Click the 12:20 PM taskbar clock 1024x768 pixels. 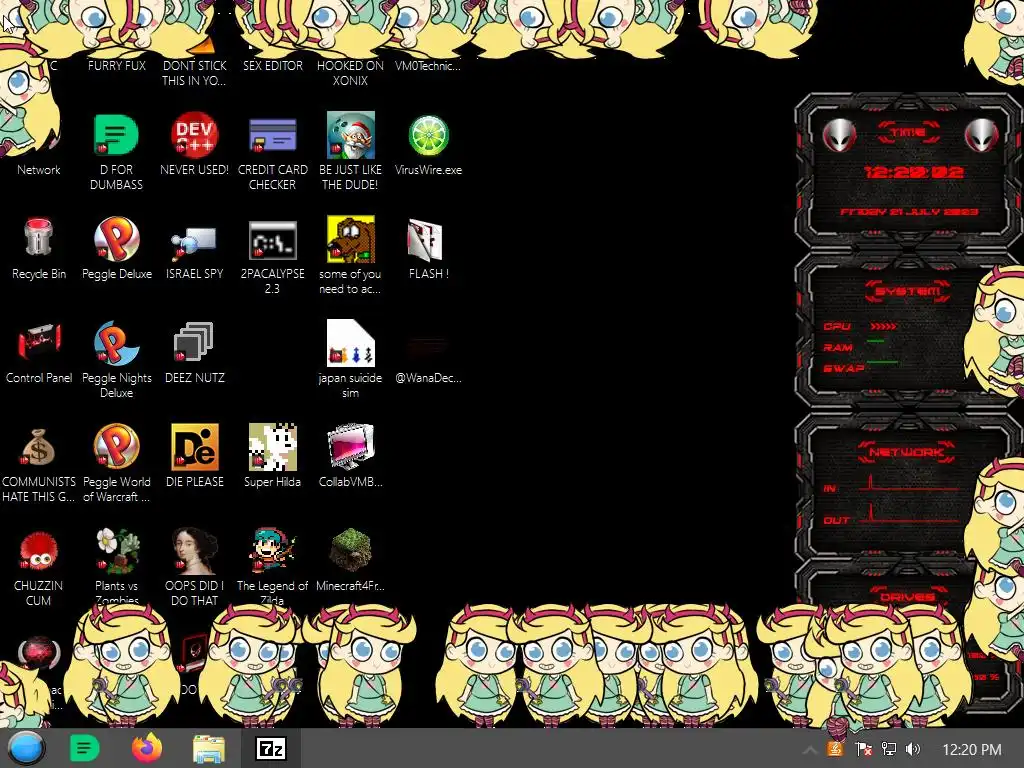pos(972,750)
